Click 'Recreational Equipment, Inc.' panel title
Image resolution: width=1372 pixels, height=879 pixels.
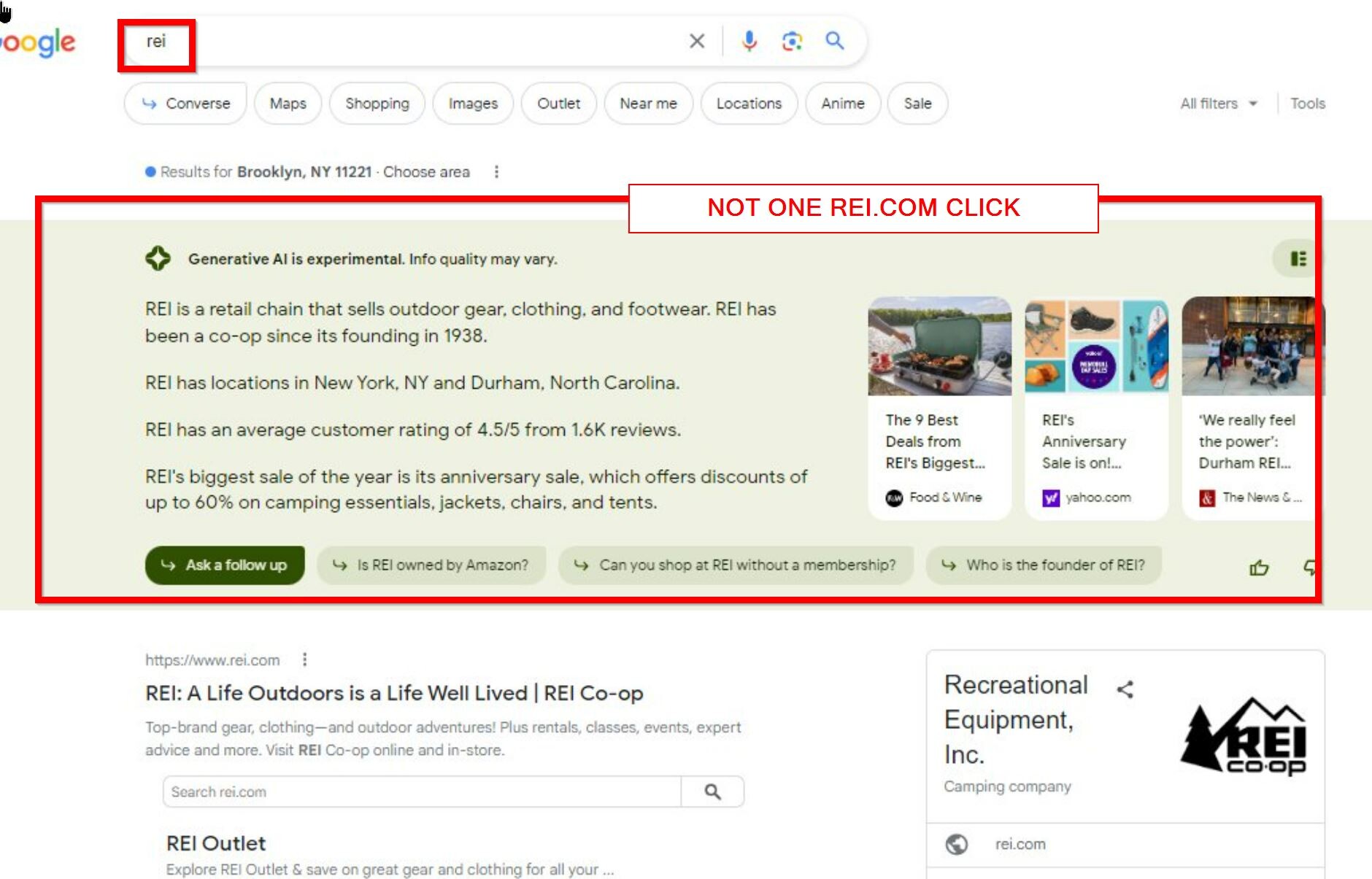click(1016, 719)
